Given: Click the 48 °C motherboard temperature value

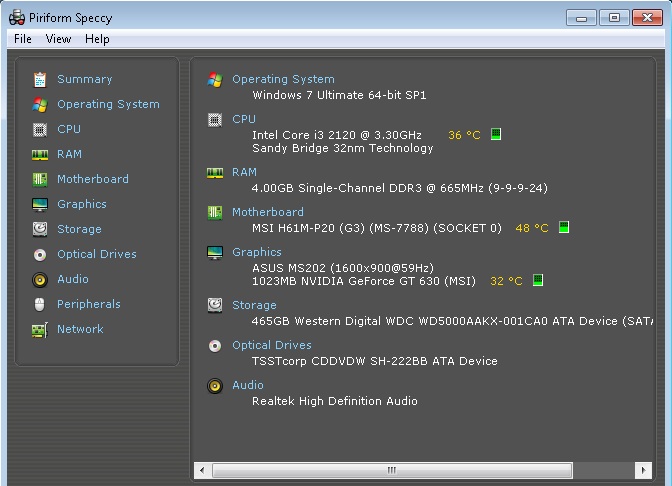Looking at the screenshot, I should coord(532,228).
